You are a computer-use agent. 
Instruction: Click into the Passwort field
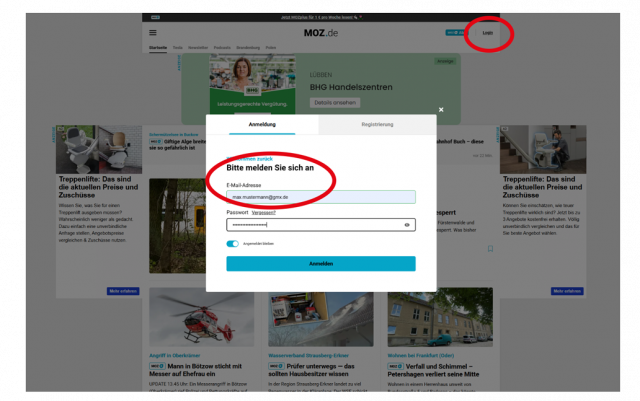[x=312, y=225]
